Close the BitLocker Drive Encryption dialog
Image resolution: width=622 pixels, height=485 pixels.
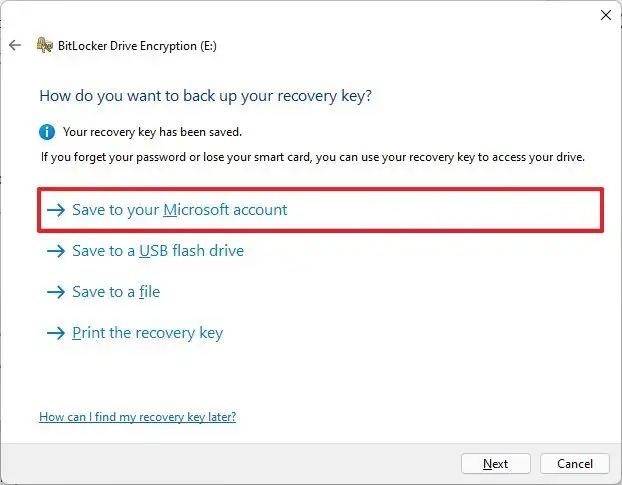click(x=605, y=14)
